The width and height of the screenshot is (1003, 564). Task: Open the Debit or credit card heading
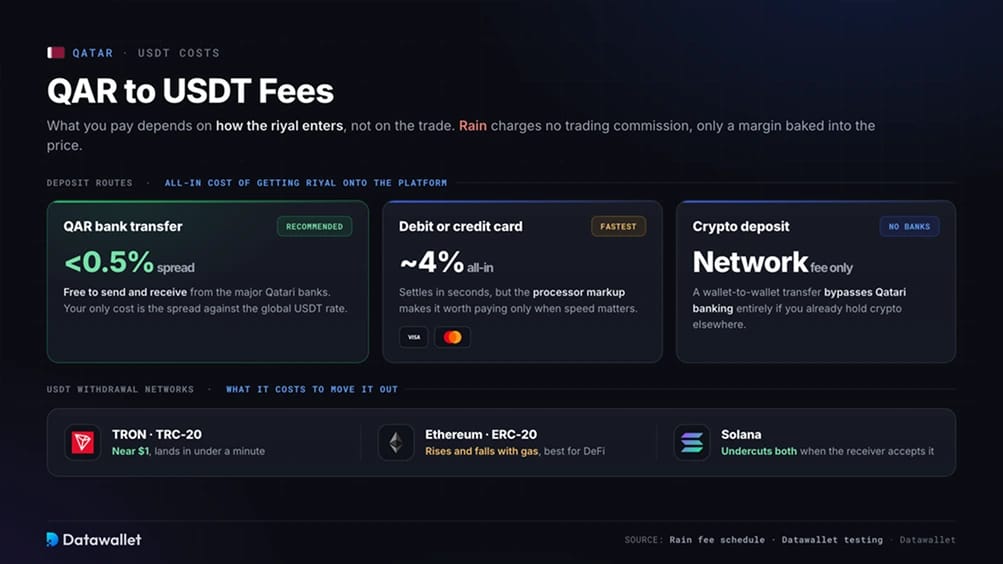click(461, 226)
